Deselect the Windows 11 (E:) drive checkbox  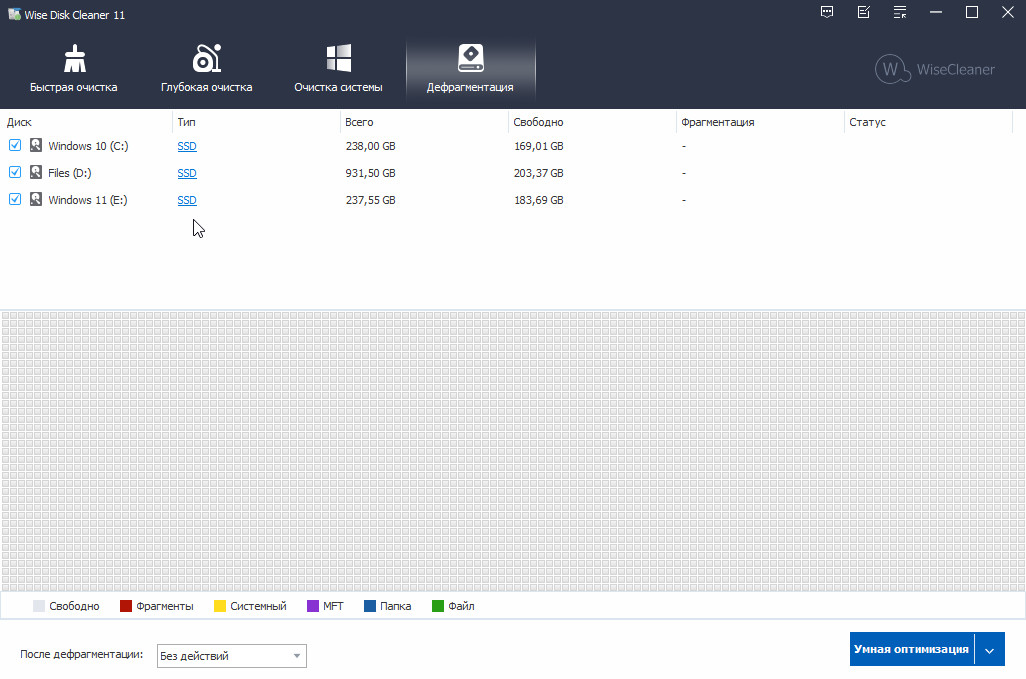15,200
